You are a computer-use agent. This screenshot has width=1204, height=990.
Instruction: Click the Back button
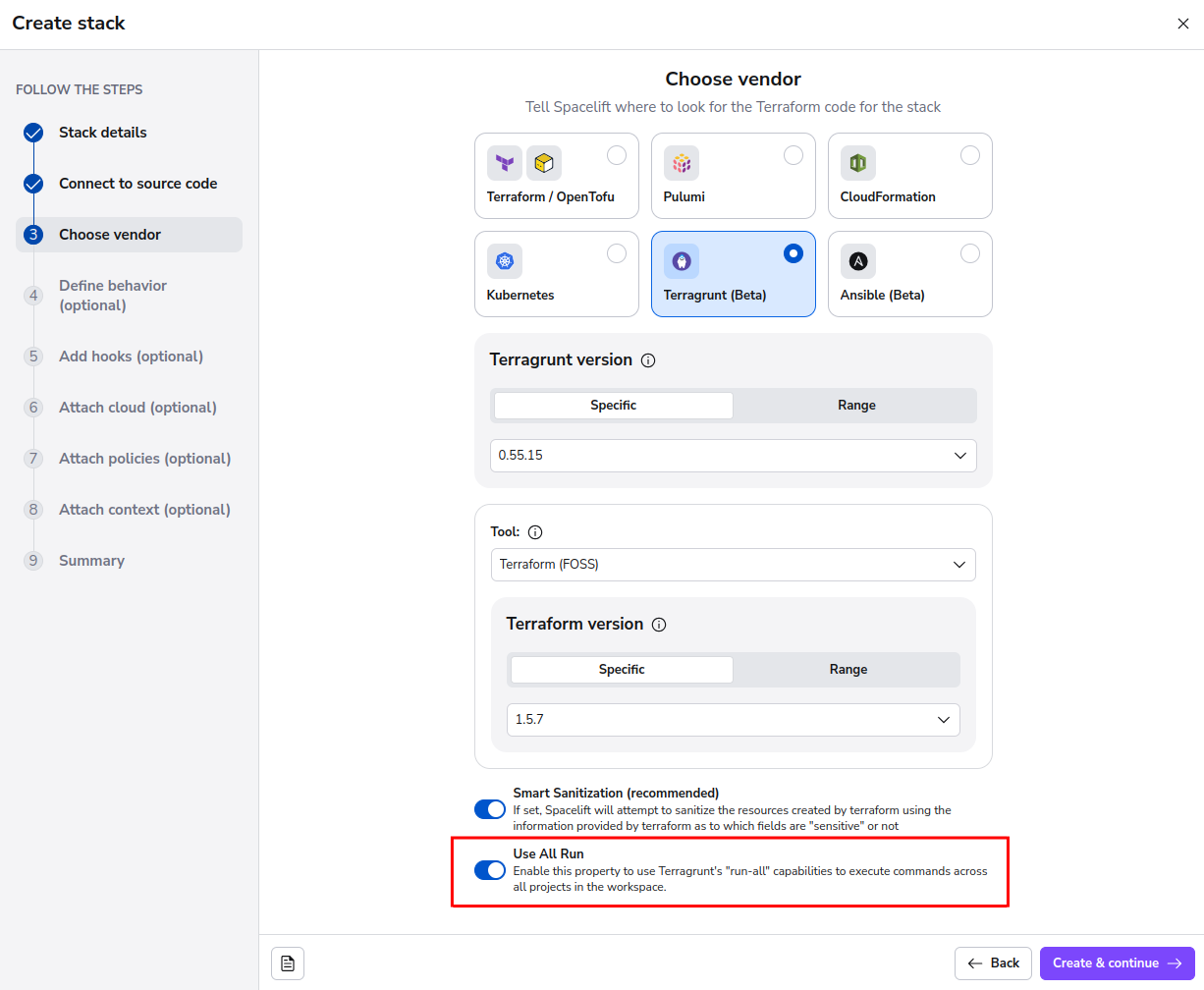[x=993, y=963]
